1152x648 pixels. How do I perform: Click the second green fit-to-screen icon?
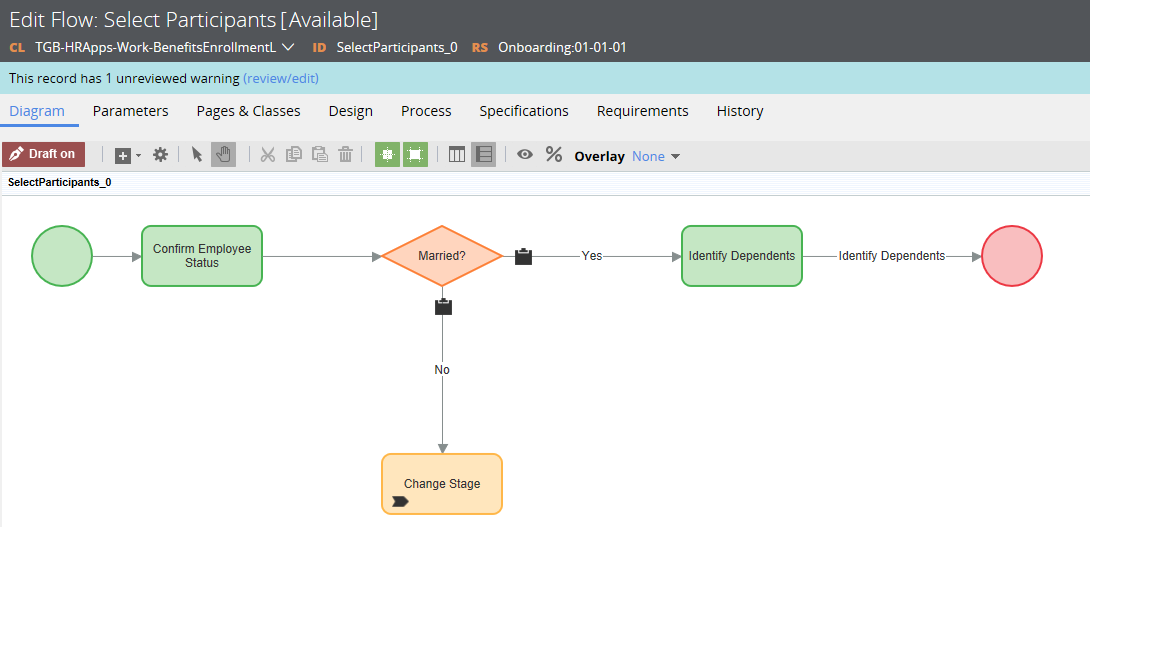click(x=415, y=155)
